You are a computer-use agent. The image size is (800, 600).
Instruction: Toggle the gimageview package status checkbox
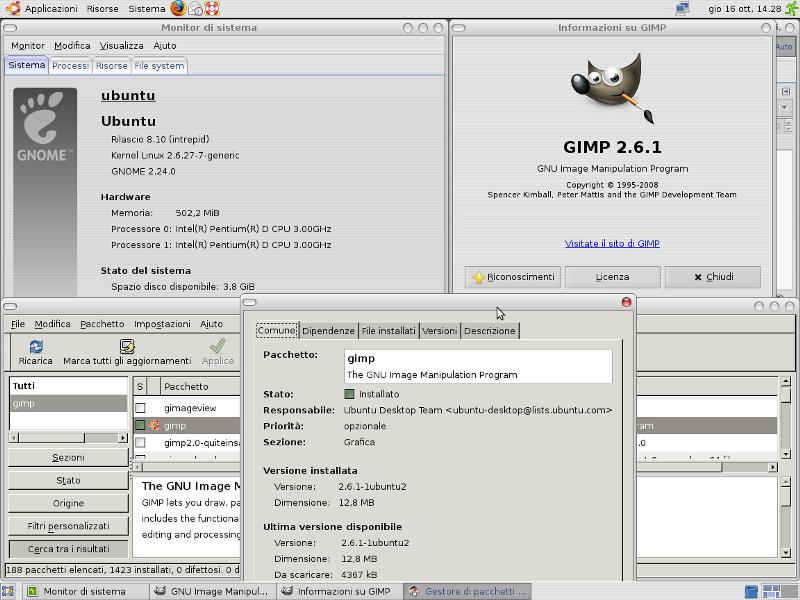click(x=140, y=408)
